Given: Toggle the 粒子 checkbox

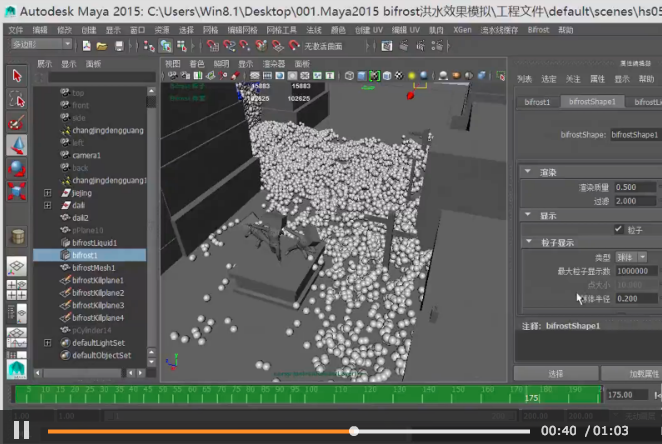Looking at the screenshot, I should coord(618,229).
